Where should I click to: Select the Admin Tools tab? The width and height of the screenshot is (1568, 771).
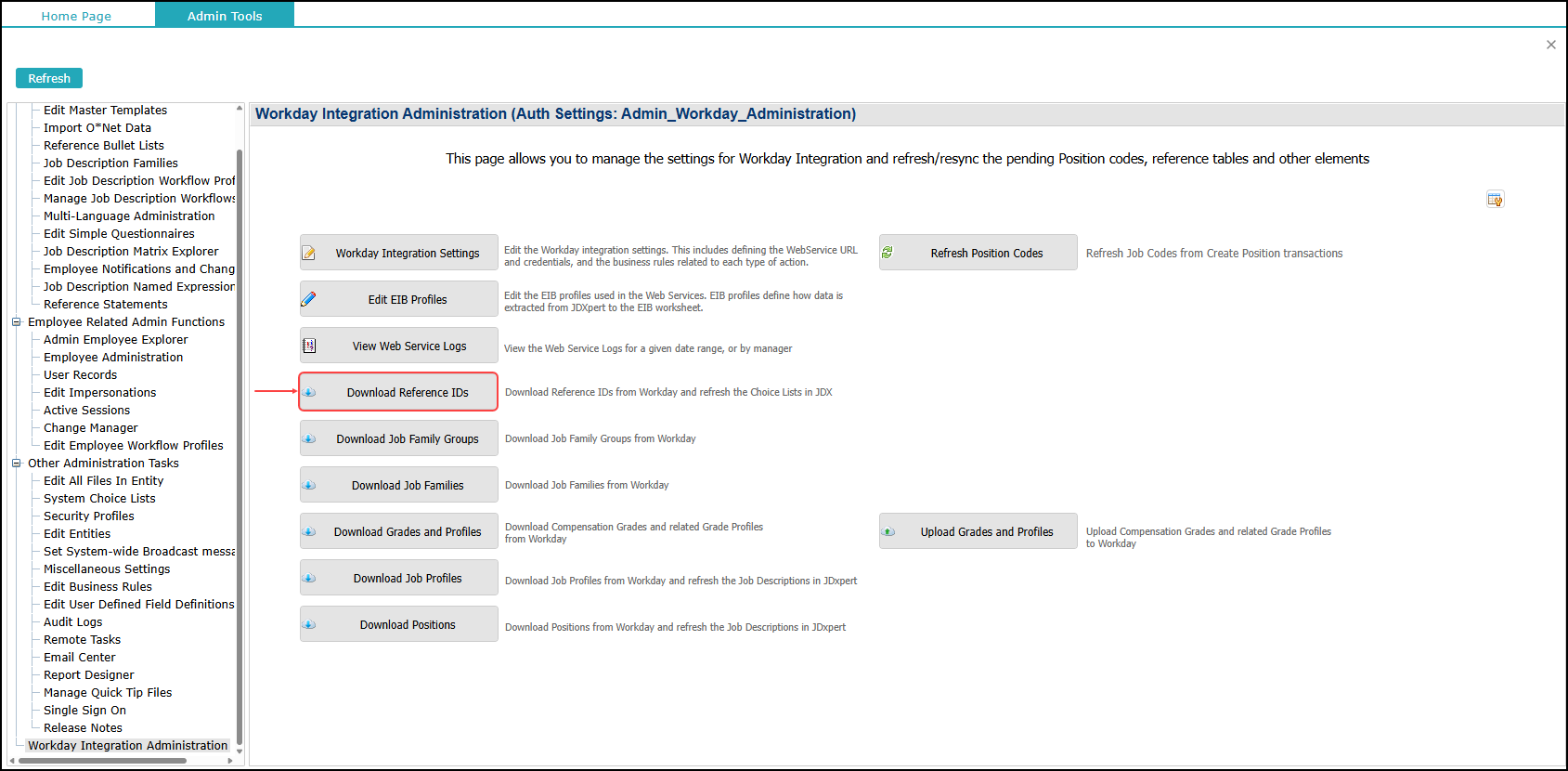(225, 15)
